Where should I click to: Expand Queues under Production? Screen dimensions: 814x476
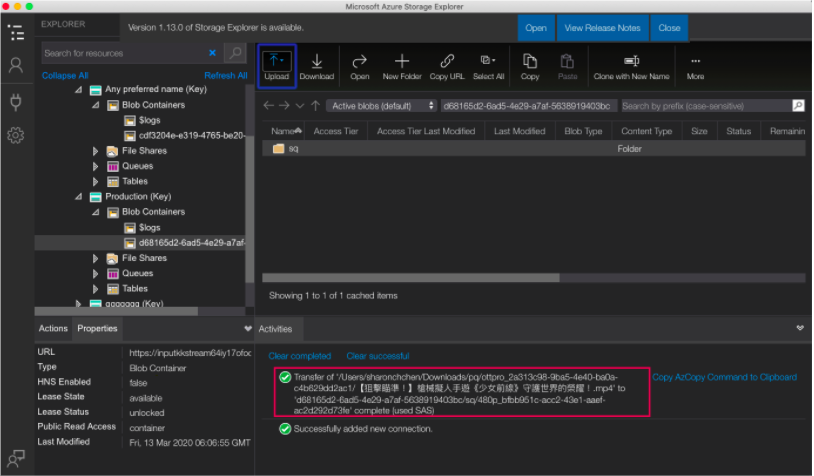coord(96,274)
